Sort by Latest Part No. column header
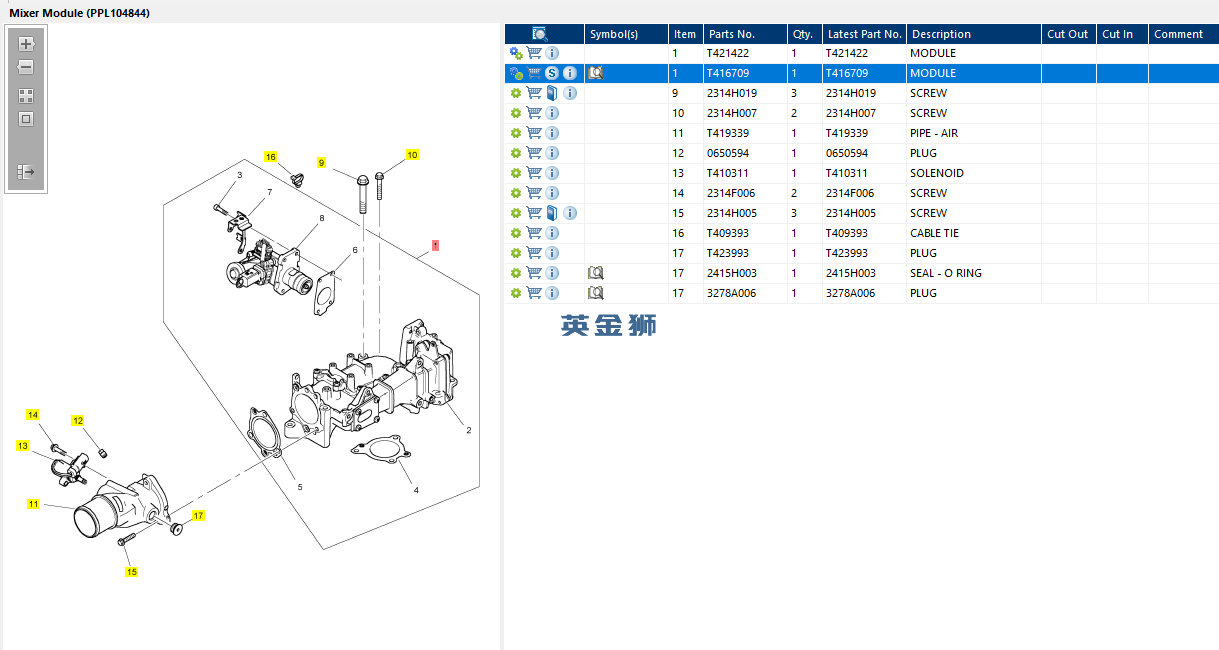 pos(864,34)
